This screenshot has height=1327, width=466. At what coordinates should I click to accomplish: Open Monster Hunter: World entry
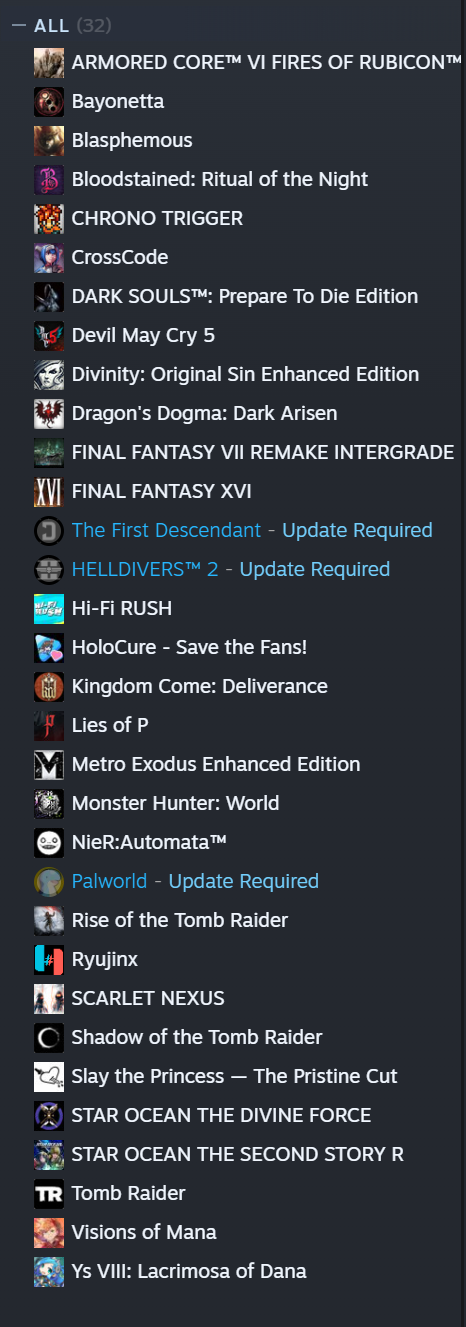pyautogui.click(x=233, y=803)
